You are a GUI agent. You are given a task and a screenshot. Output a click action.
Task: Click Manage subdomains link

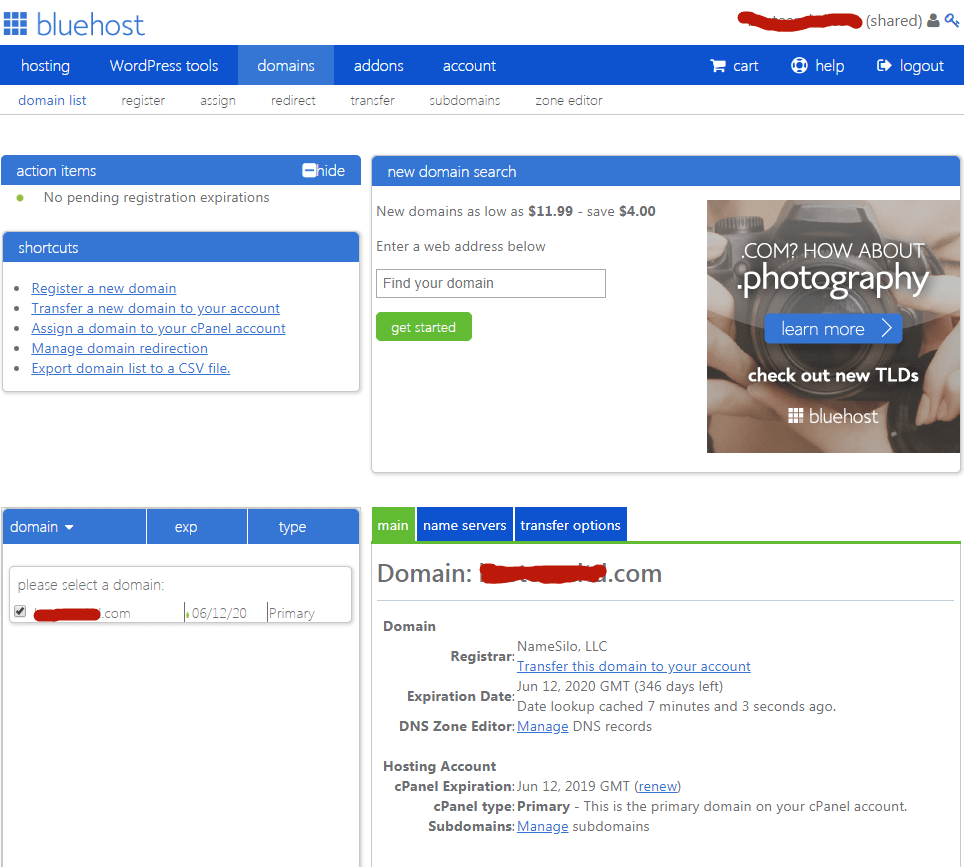coord(543,826)
